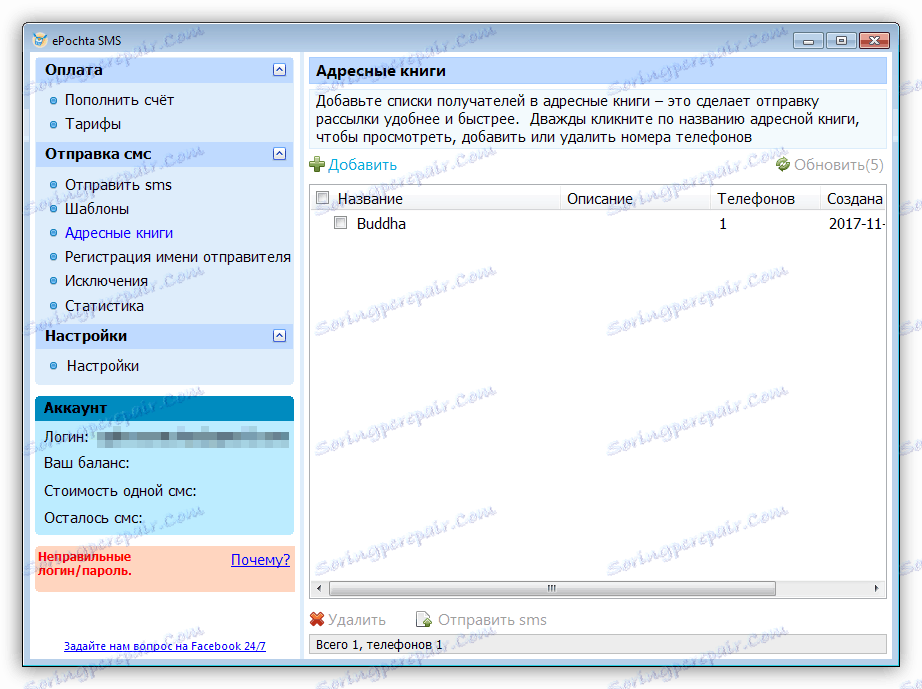The image size is (922, 689).
Task: Sort by Описание column header
Action: click(600, 199)
